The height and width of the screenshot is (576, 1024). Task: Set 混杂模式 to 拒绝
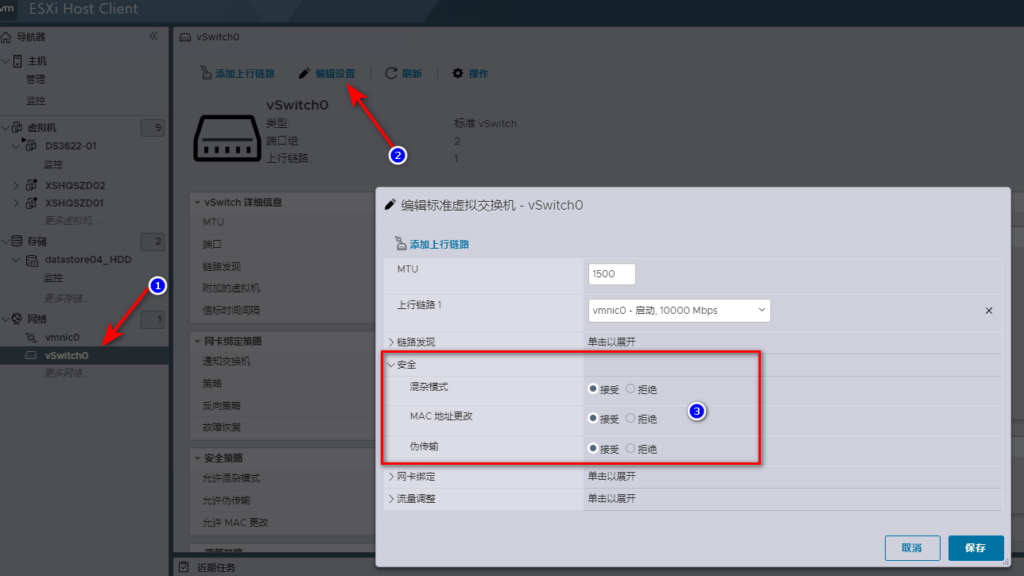pyautogui.click(x=630, y=389)
